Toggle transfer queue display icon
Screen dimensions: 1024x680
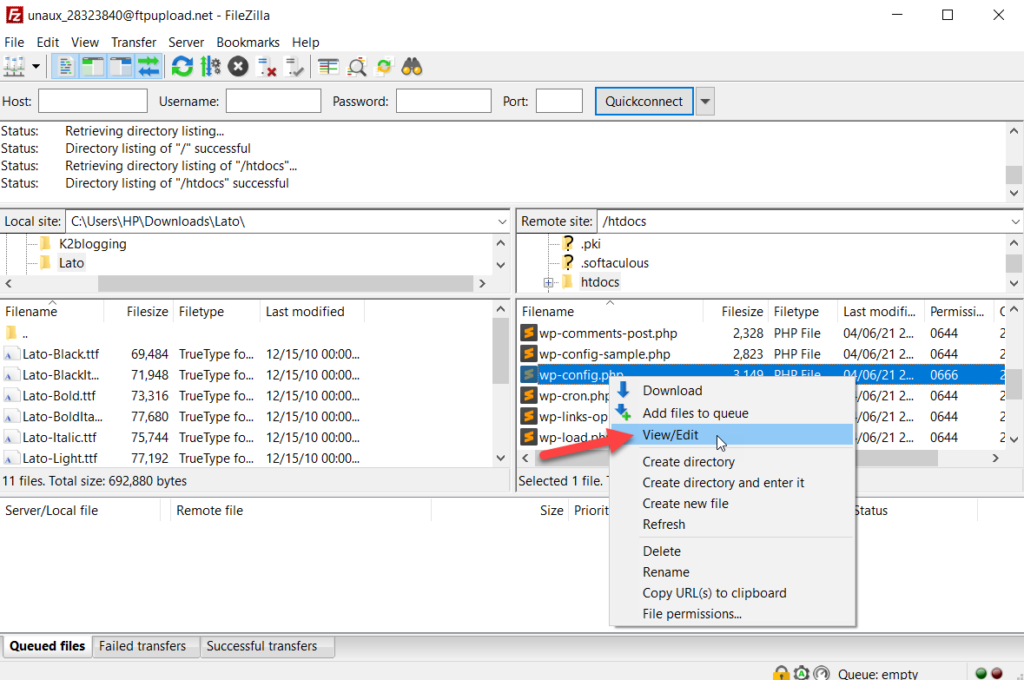click(x=149, y=67)
